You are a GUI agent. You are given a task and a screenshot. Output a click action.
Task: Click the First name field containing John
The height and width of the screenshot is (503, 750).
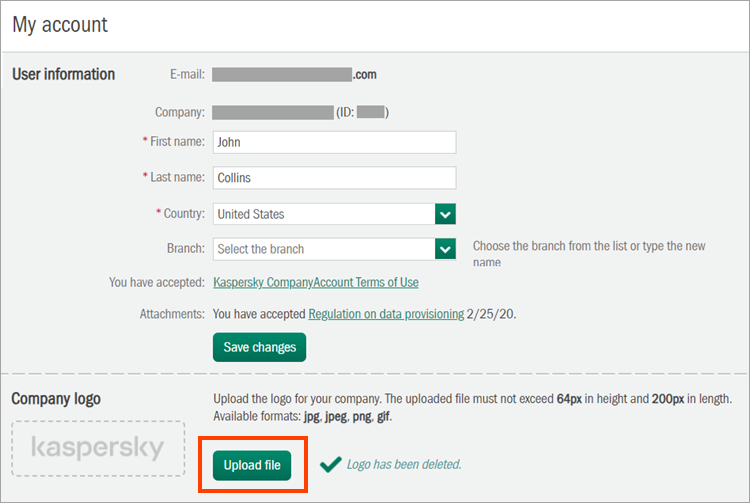click(334, 142)
